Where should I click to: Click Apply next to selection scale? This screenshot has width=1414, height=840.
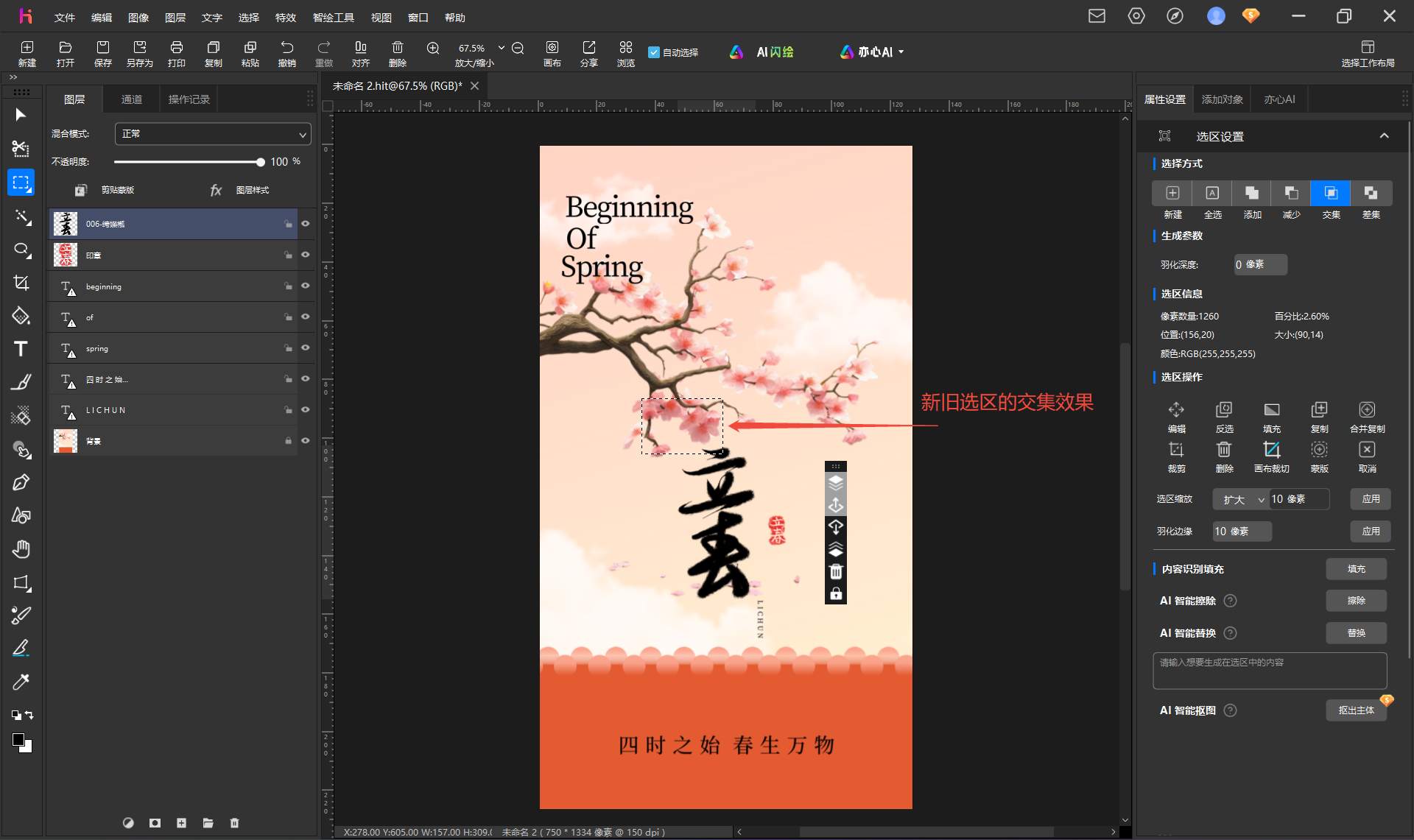(x=1371, y=499)
